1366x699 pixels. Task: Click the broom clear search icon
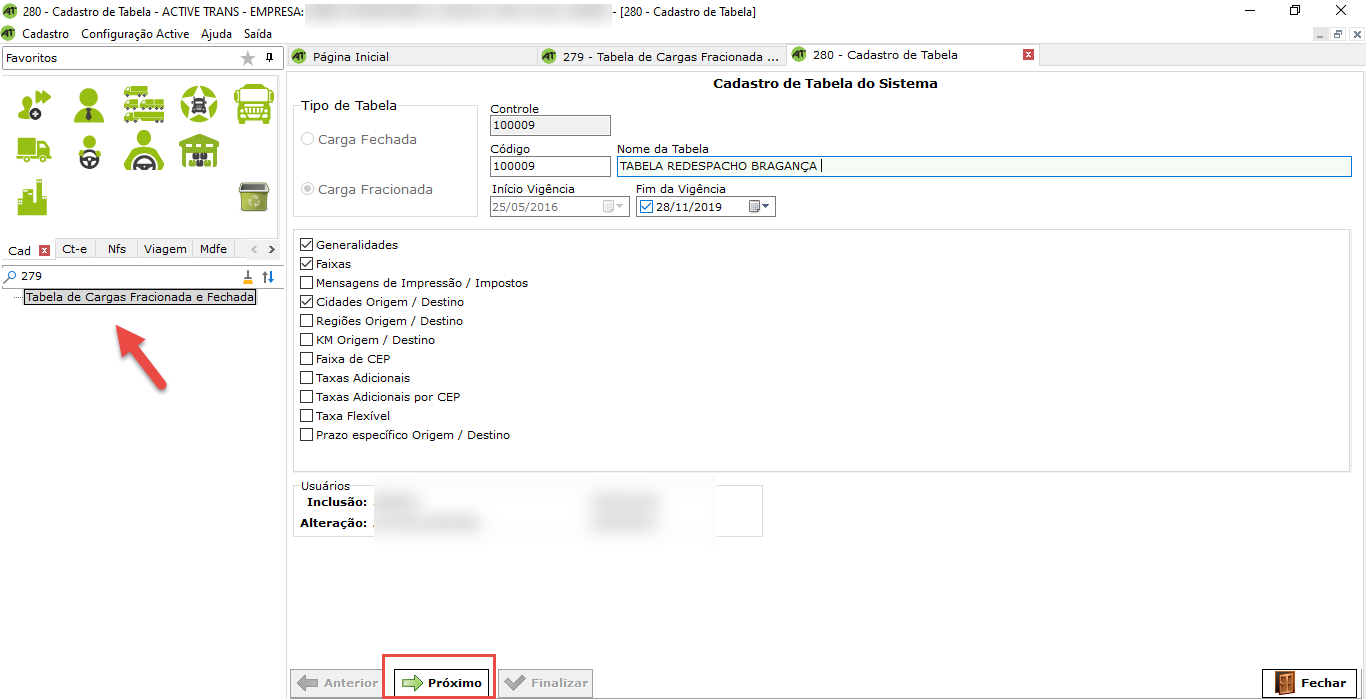248,277
